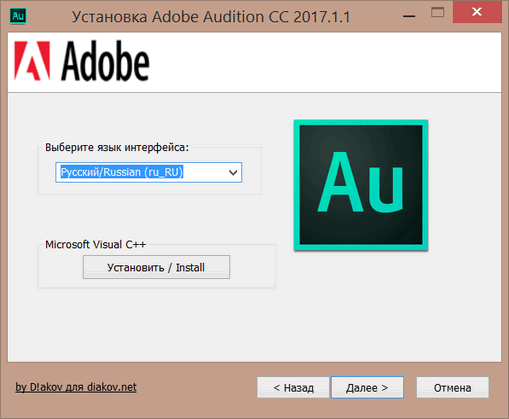Click the Выберите язык интерфейса label
This screenshot has height=419, width=509.
coord(117,147)
